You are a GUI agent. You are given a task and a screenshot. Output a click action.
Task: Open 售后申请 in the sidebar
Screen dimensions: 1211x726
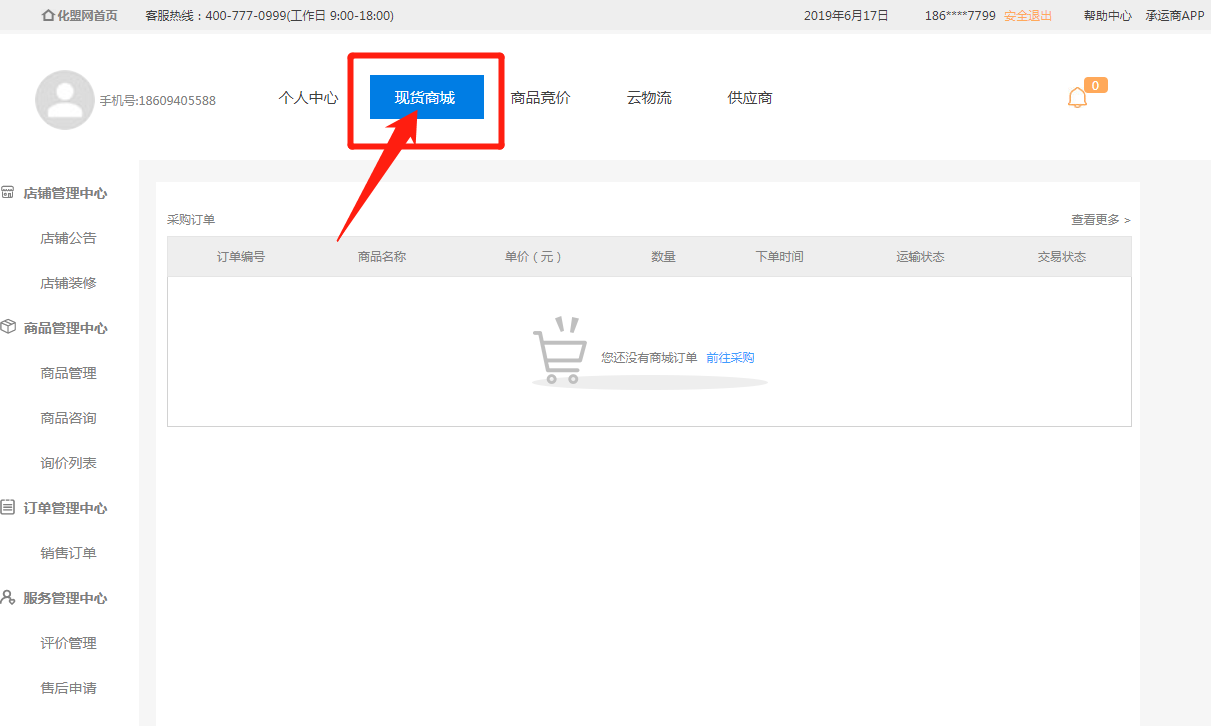tap(68, 688)
